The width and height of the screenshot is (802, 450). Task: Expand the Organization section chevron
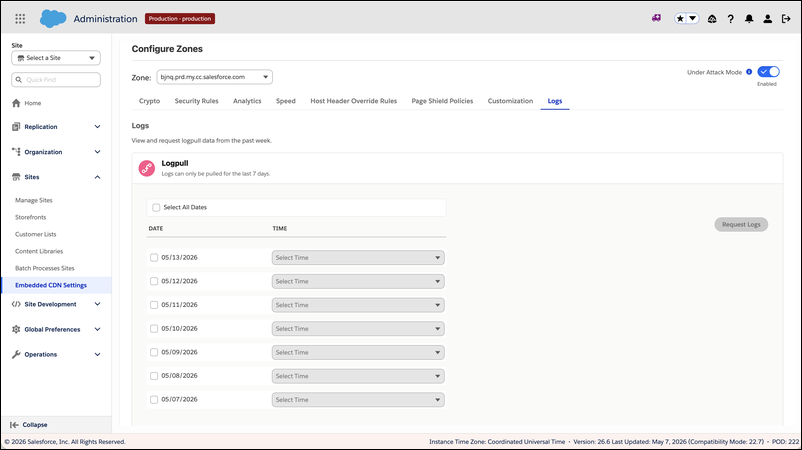pyautogui.click(x=97, y=152)
